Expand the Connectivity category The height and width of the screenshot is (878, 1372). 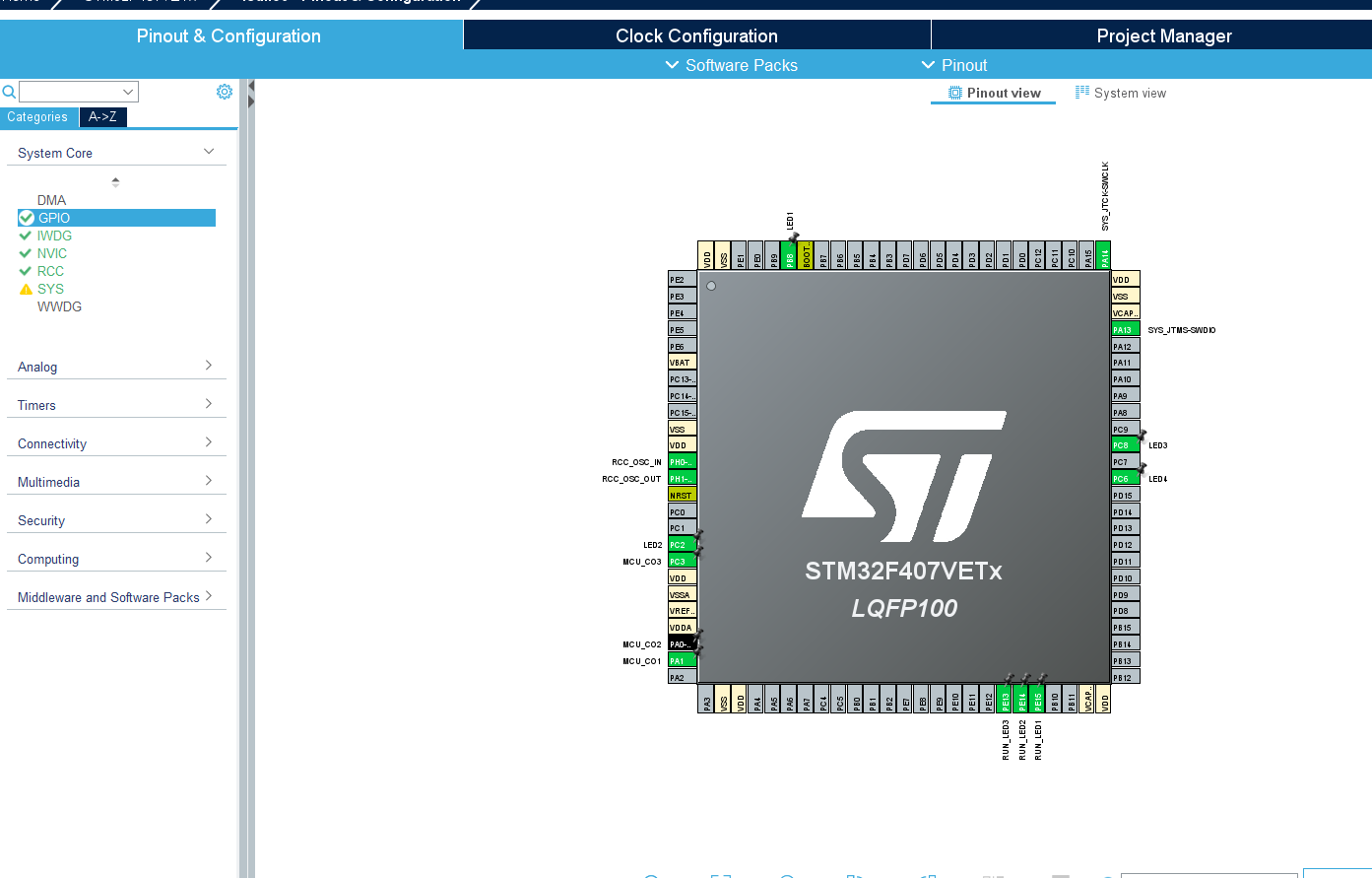209,442
